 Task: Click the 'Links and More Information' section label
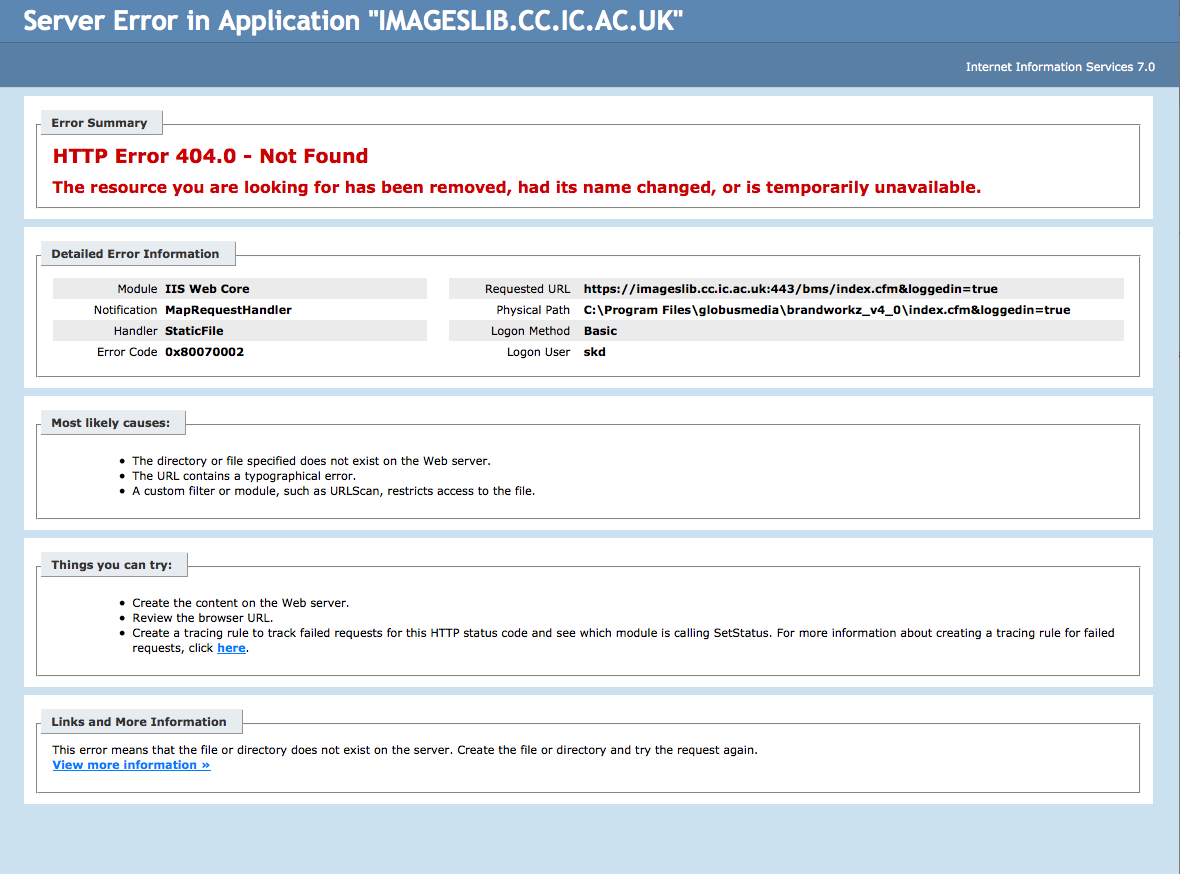(139, 722)
